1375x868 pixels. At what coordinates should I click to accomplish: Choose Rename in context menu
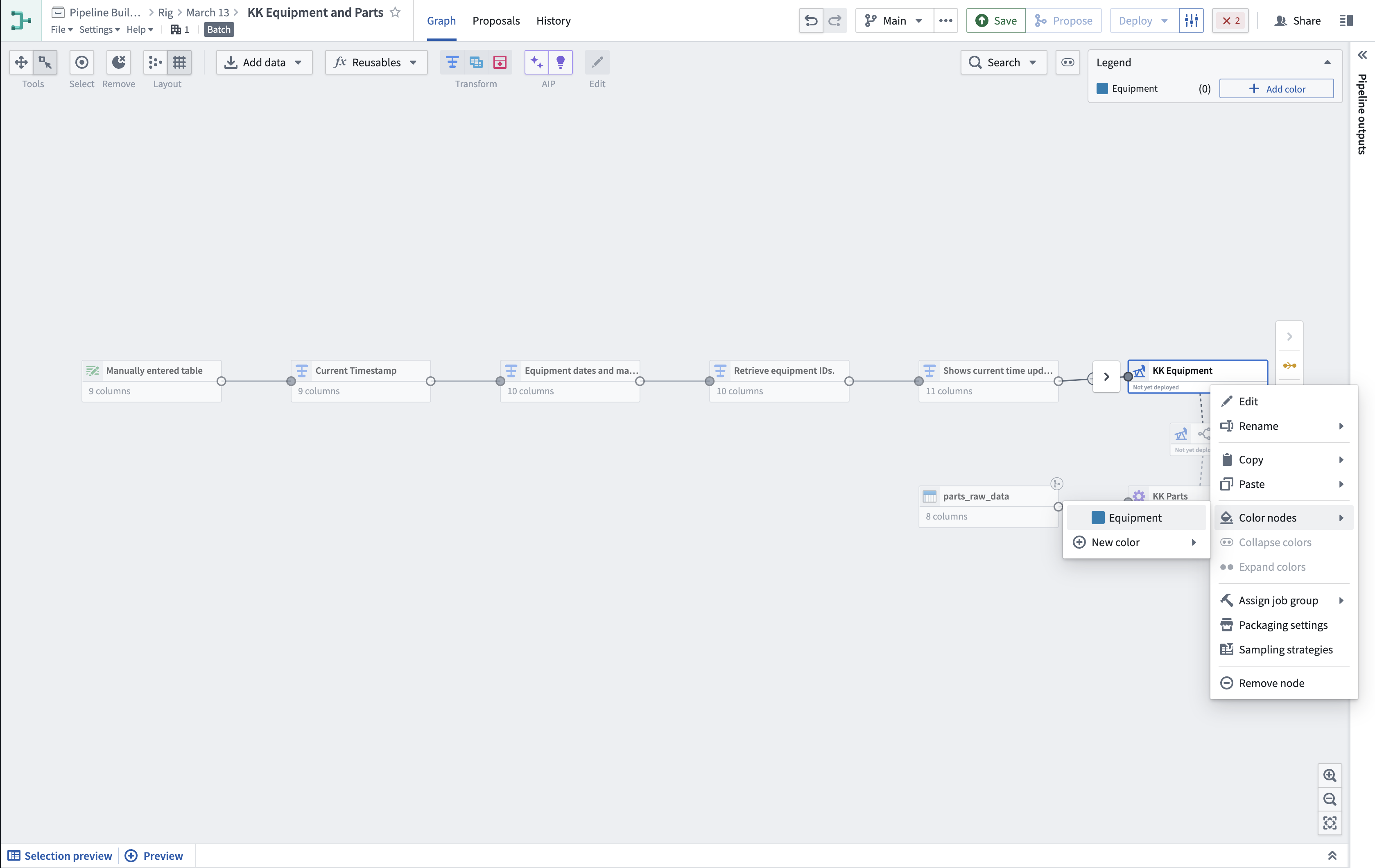click(1284, 426)
